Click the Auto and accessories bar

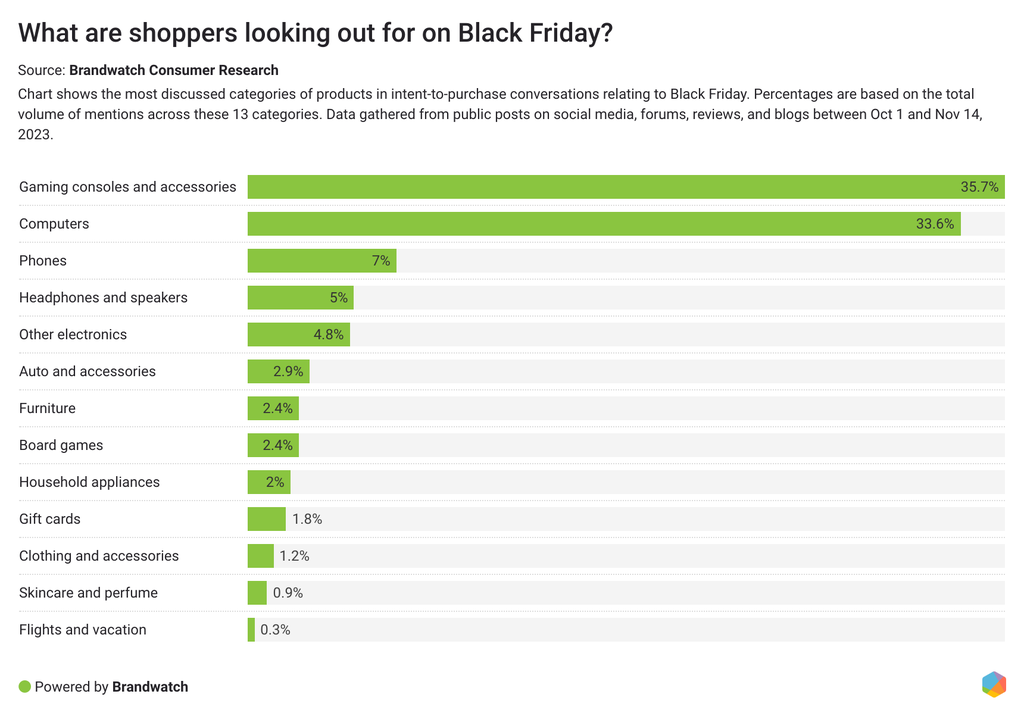click(x=278, y=372)
